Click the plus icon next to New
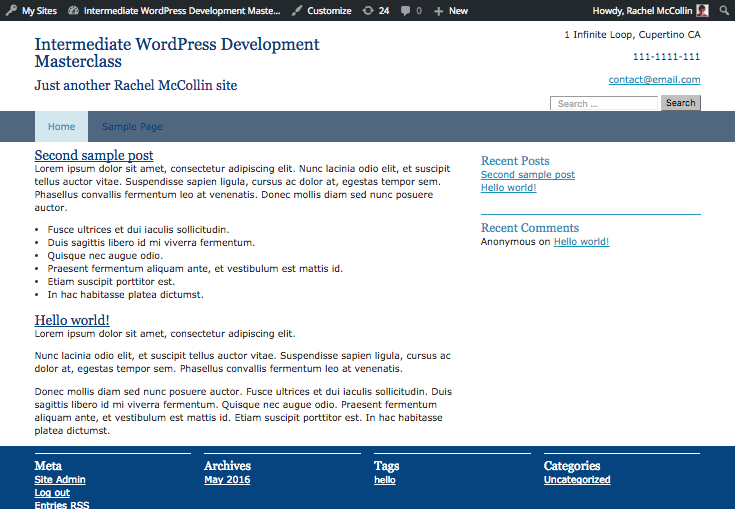 (438, 11)
